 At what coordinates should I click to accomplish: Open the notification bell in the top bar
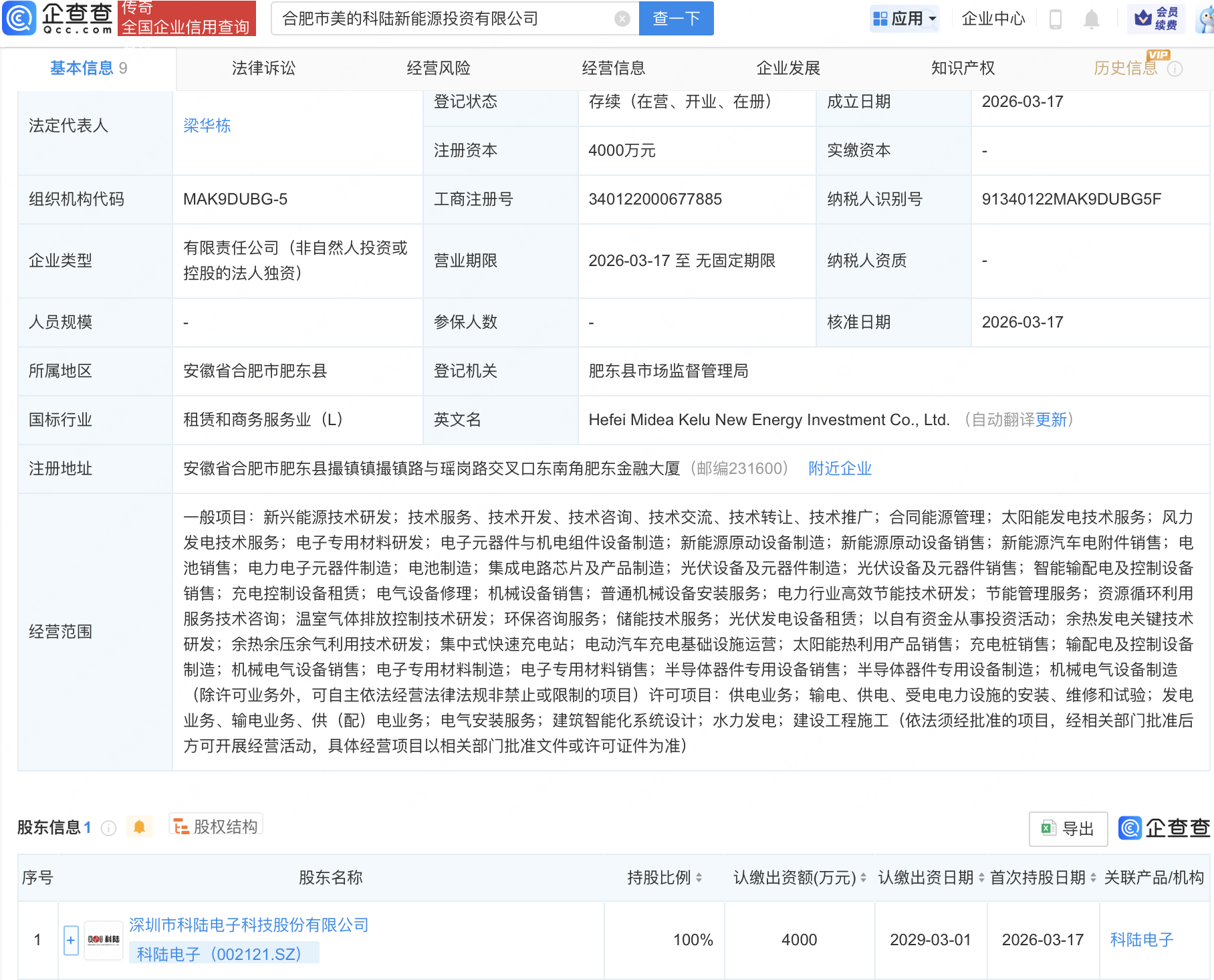coord(1092,18)
